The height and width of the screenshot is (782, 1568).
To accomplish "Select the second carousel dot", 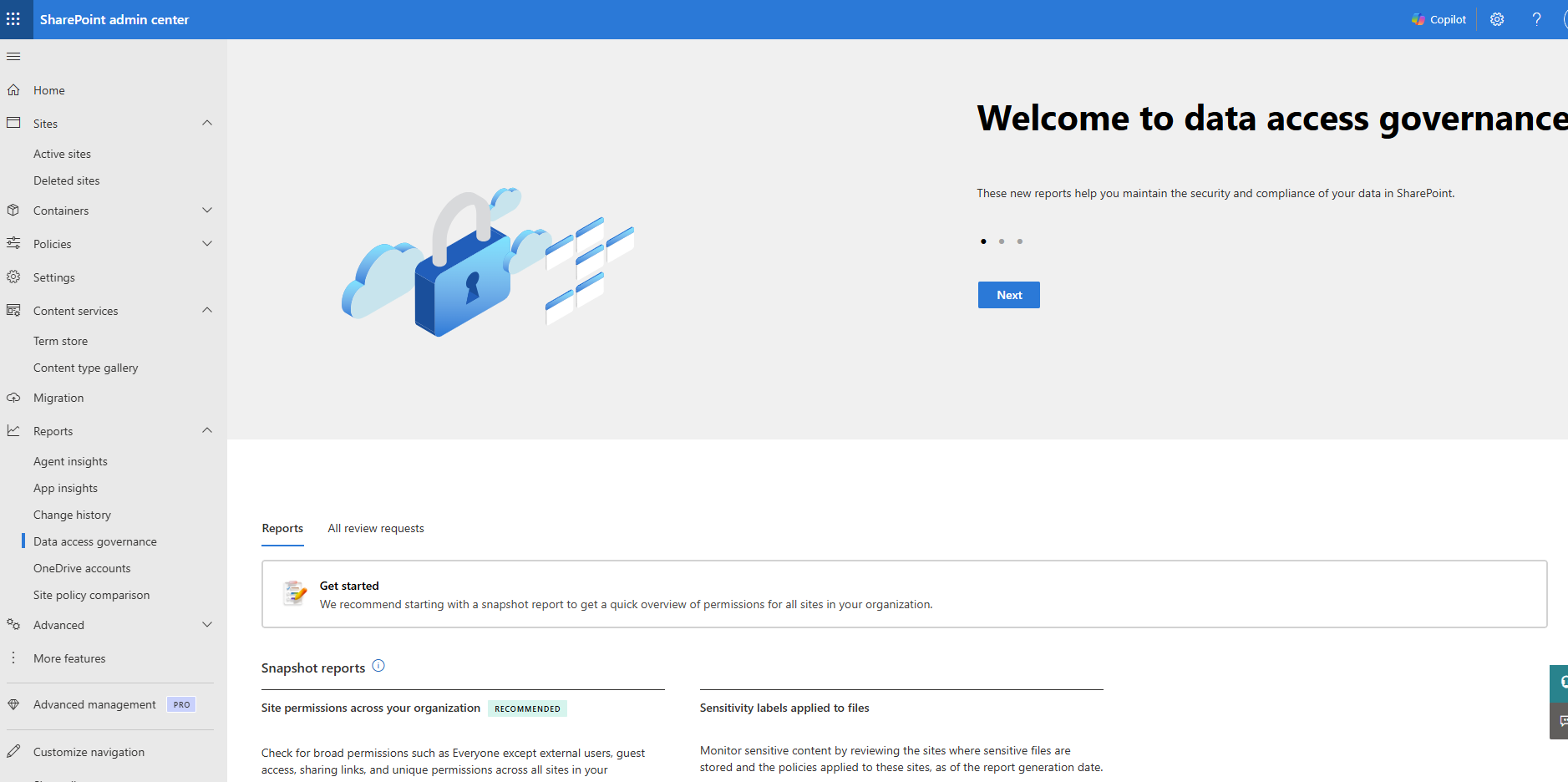I will coord(1001,241).
